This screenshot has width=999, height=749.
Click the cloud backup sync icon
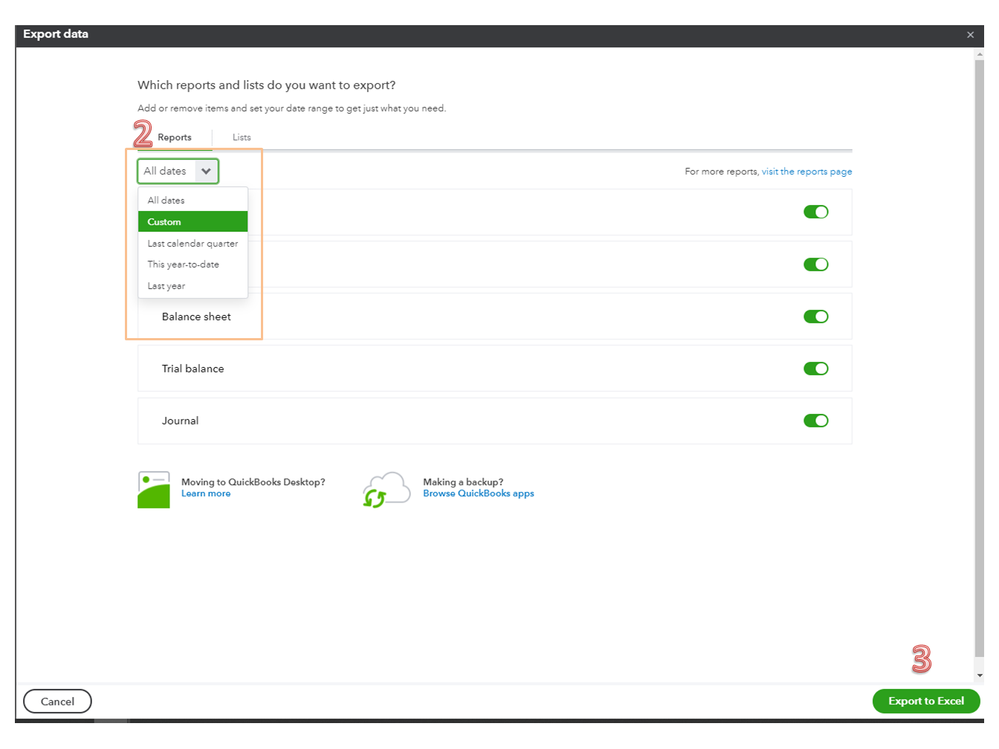386,490
